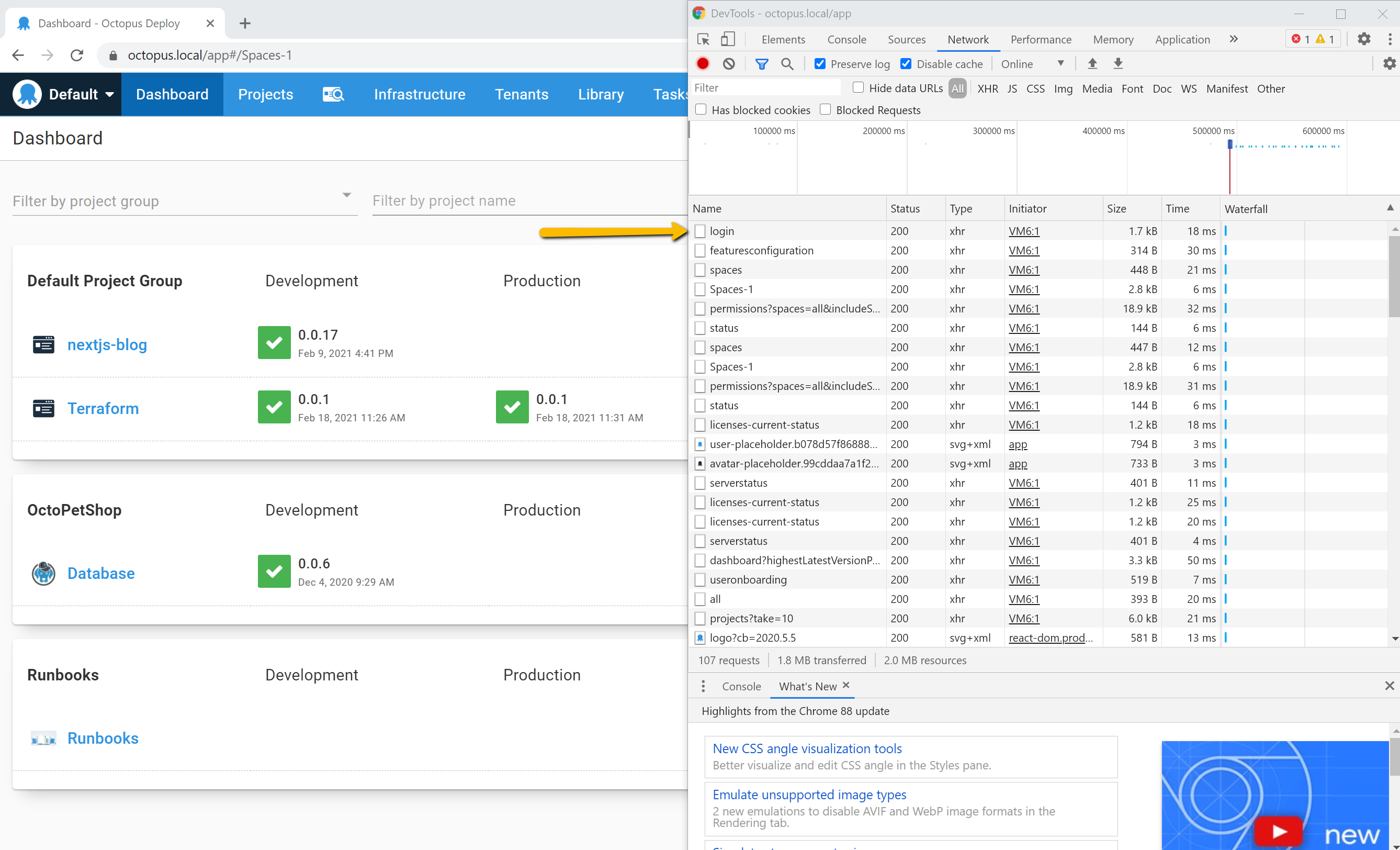Viewport: 1400px width, 850px height.
Task: Open Octopus search projects icon in navbar
Action: 334,94
